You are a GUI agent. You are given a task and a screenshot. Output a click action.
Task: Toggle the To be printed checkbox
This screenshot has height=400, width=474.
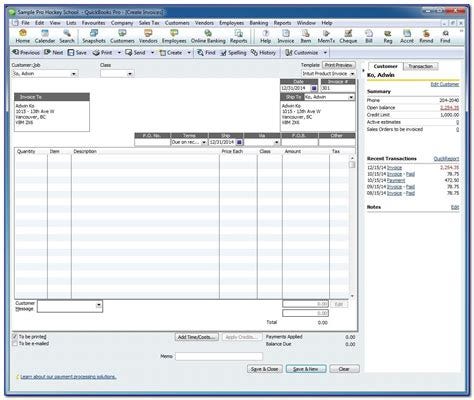tap(15, 337)
